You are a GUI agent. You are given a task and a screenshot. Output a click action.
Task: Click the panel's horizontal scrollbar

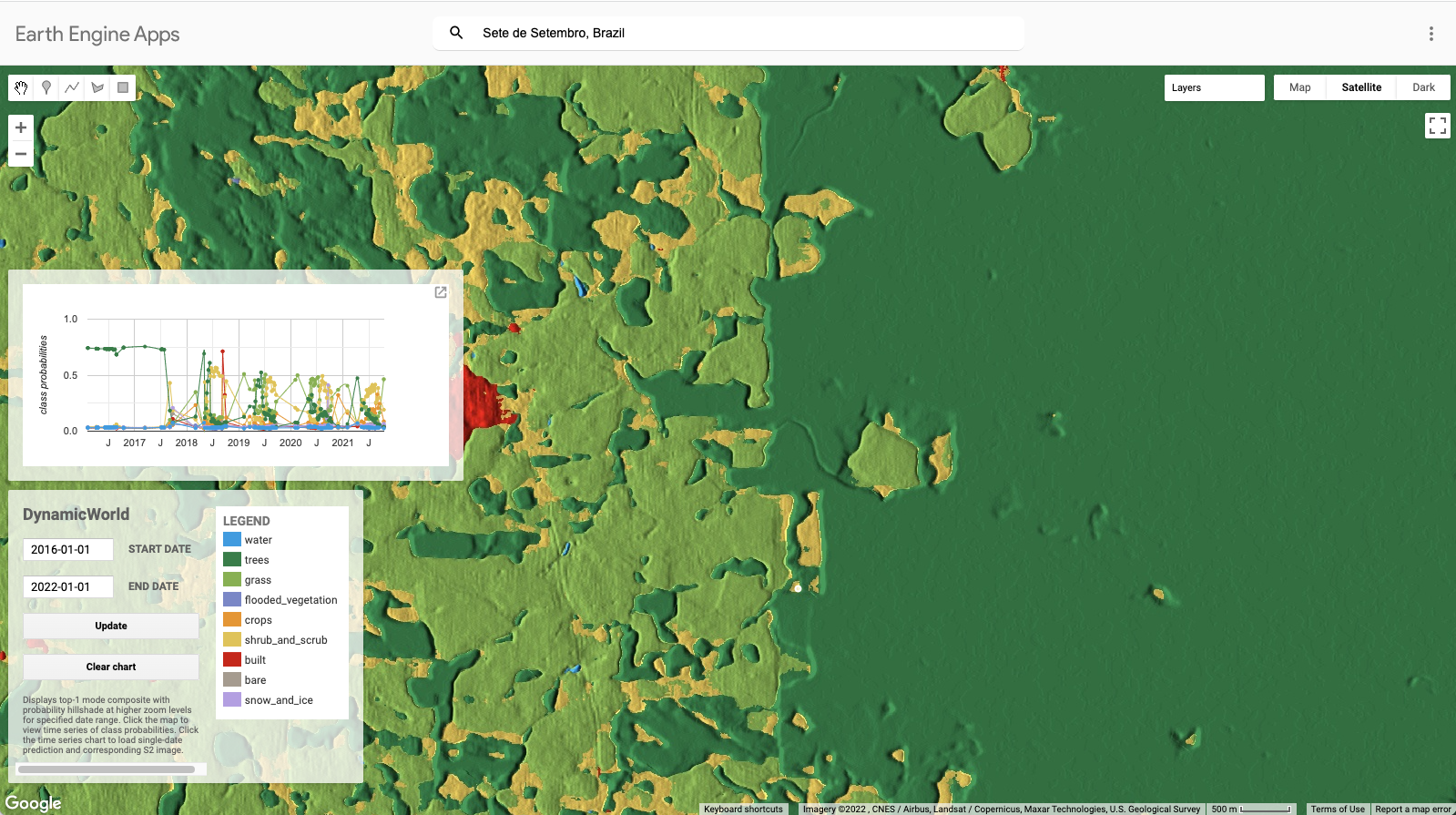pyautogui.click(x=107, y=769)
